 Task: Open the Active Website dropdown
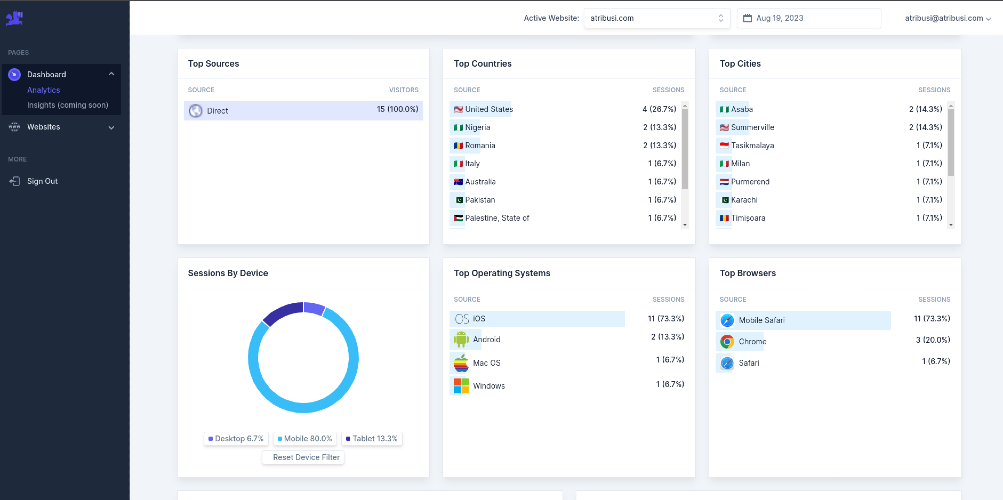click(x=657, y=19)
